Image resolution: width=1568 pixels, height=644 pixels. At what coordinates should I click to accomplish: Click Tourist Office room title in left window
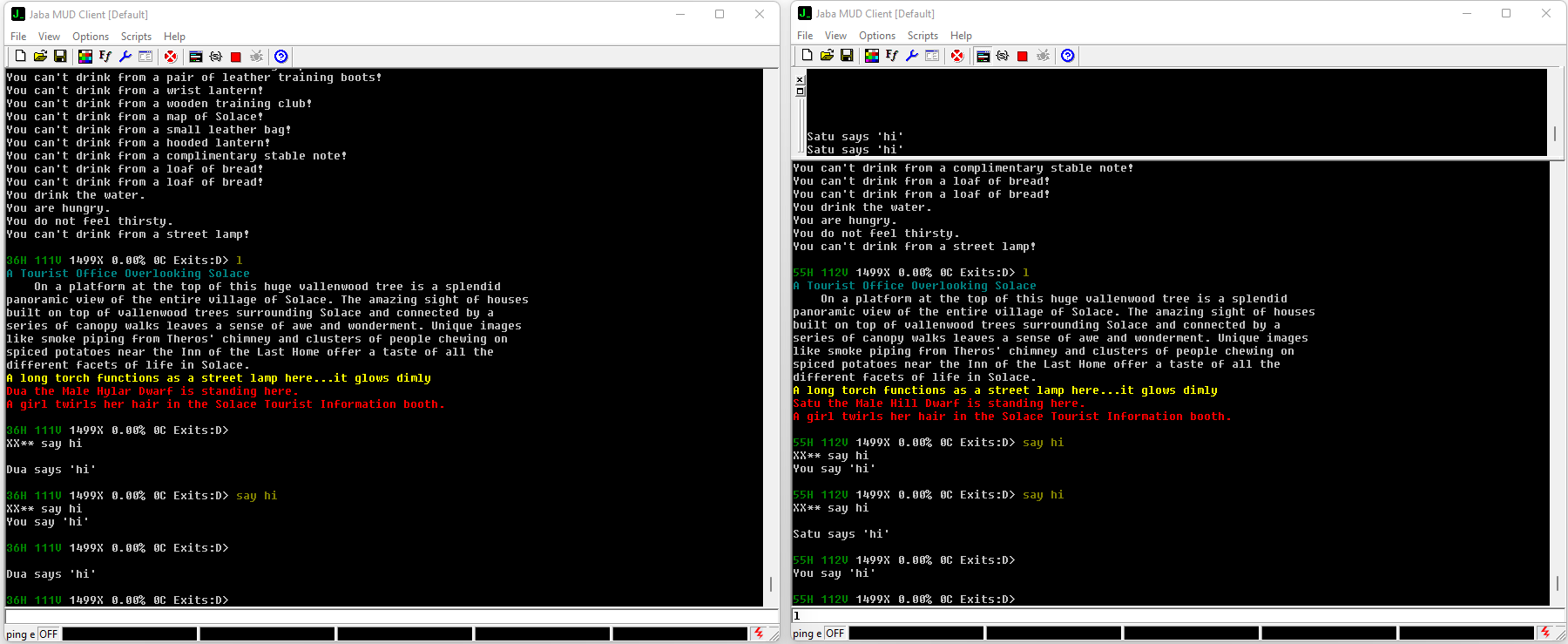coord(128,274)
